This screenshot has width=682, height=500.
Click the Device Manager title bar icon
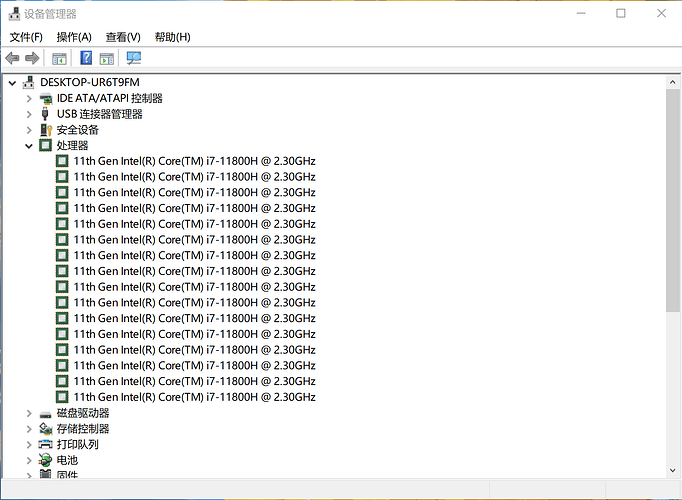click(14, 14)
